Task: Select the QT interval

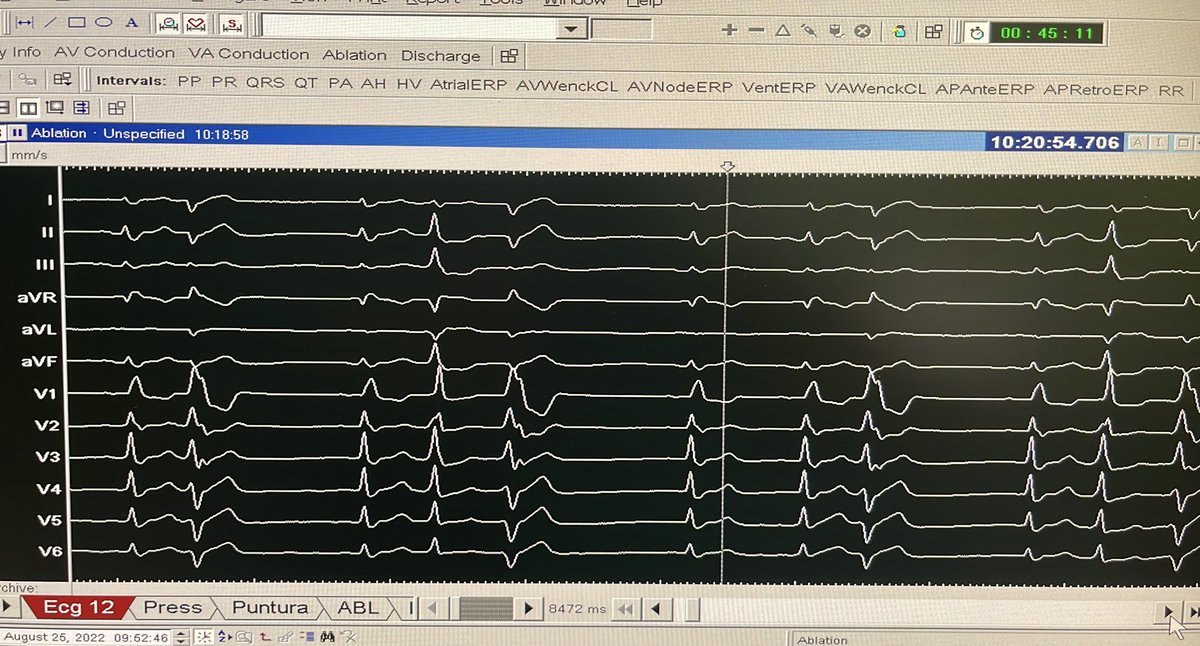Action: (x=306, y=83)
